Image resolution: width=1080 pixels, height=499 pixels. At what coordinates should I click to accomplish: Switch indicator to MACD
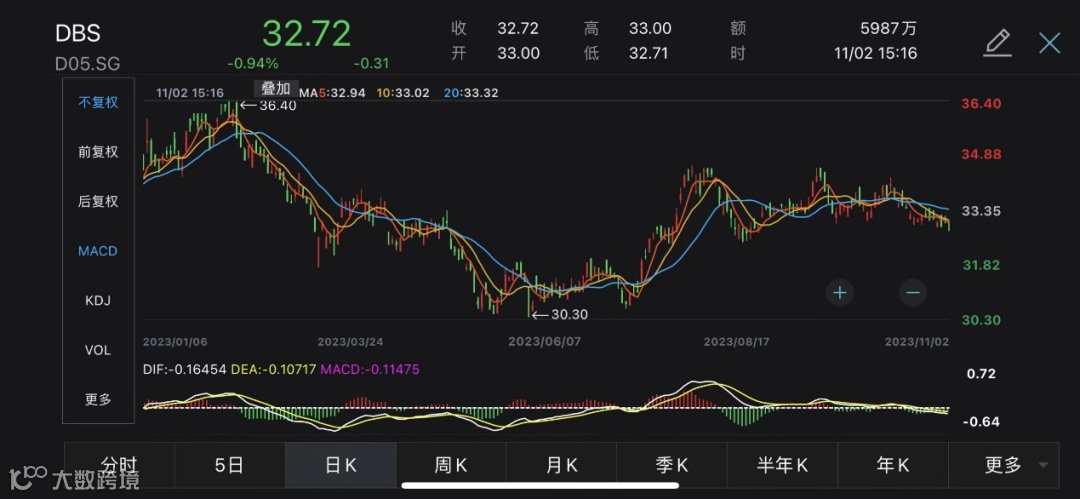[x=98, y=252]
